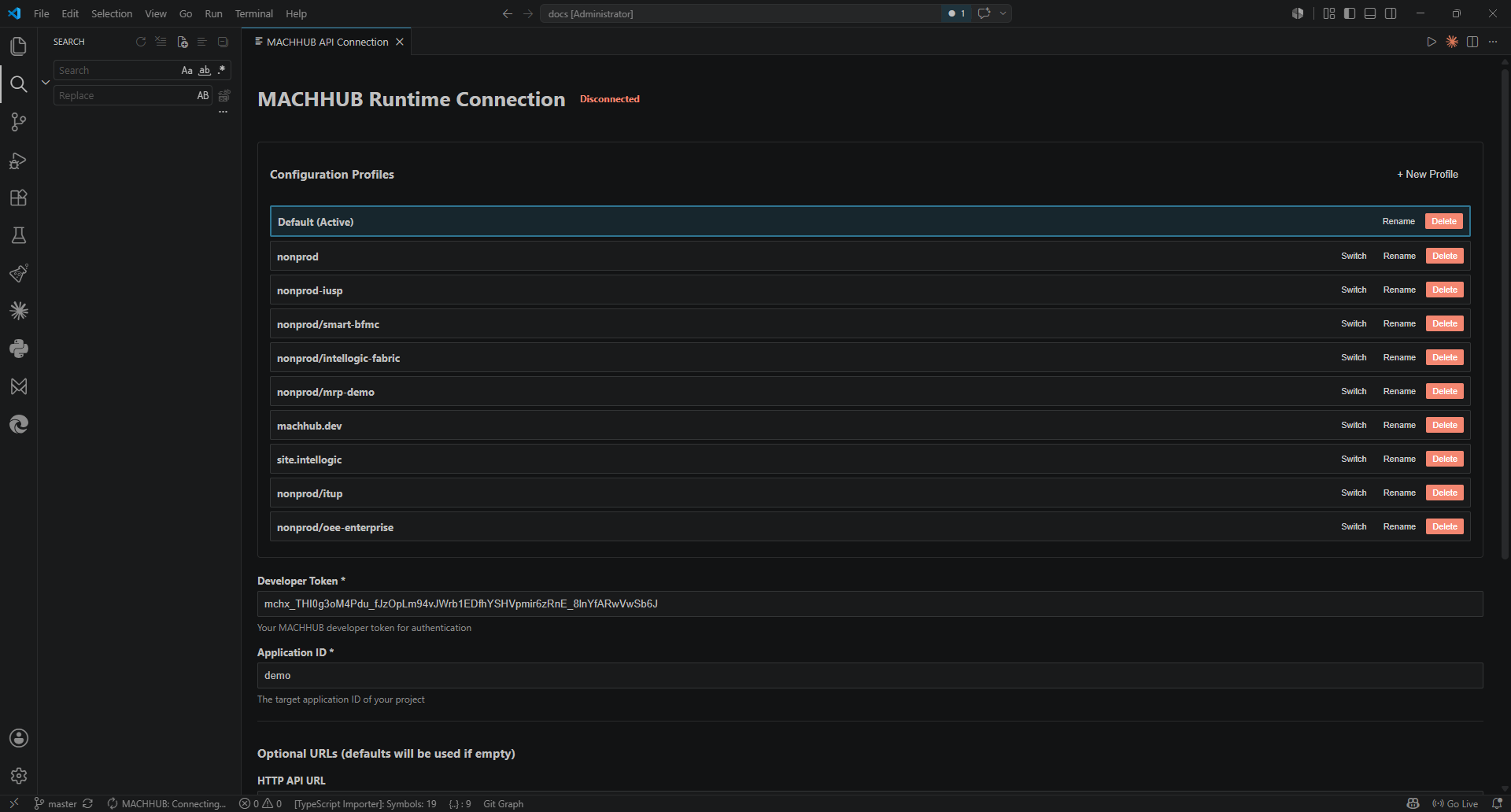The width and height of the screenshot is (1511, 812).
Task: Open Copilot chat icon in title bar
Action: click(x=984, y=13)
